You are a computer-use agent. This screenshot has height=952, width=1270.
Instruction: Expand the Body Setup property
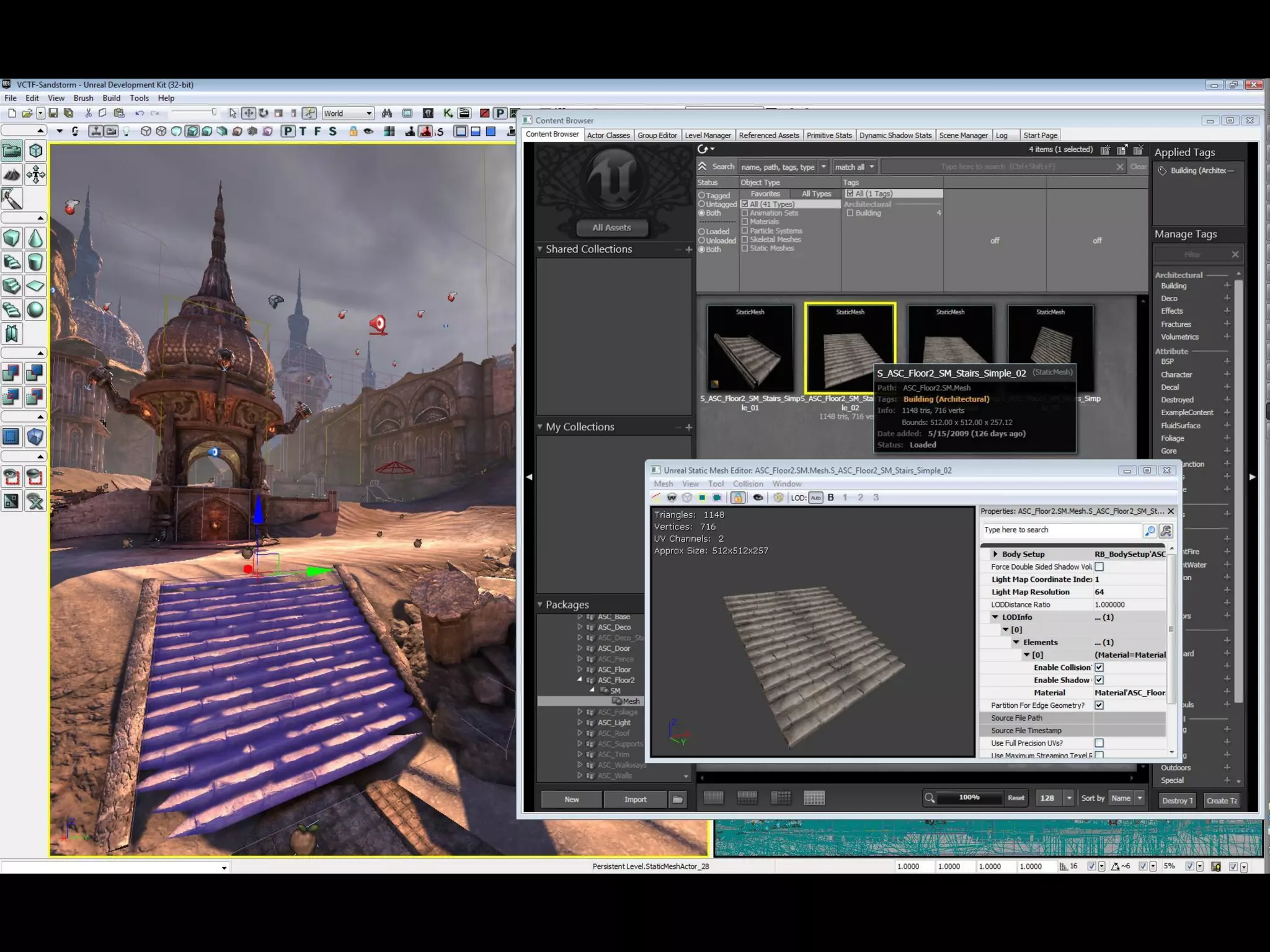coord(995,554)
